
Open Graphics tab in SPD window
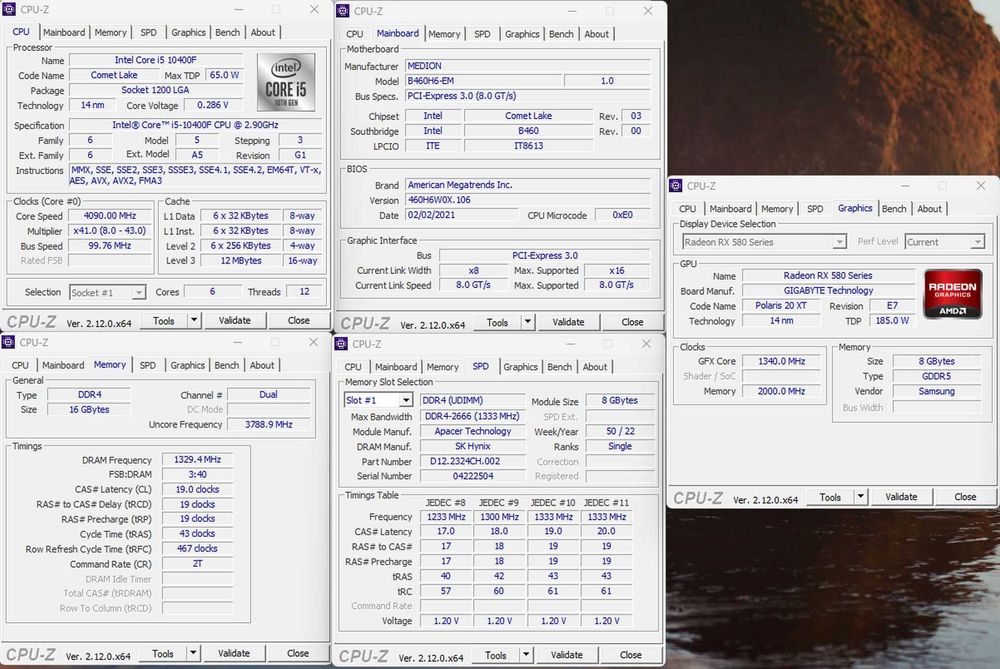[520, 367]
